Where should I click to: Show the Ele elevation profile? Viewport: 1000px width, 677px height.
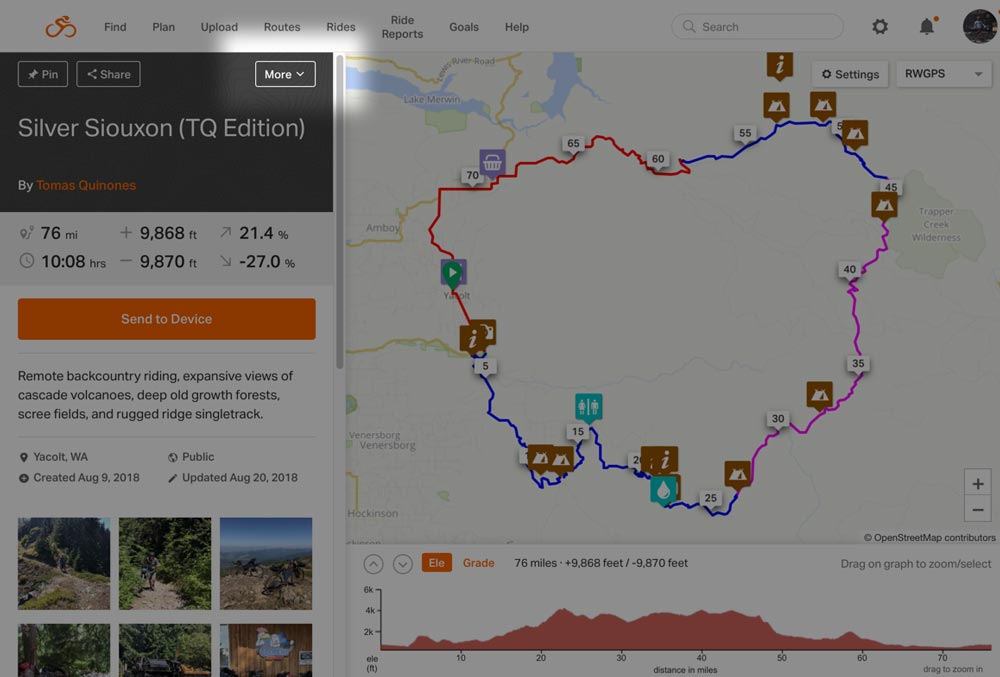(x=437, y=563)
